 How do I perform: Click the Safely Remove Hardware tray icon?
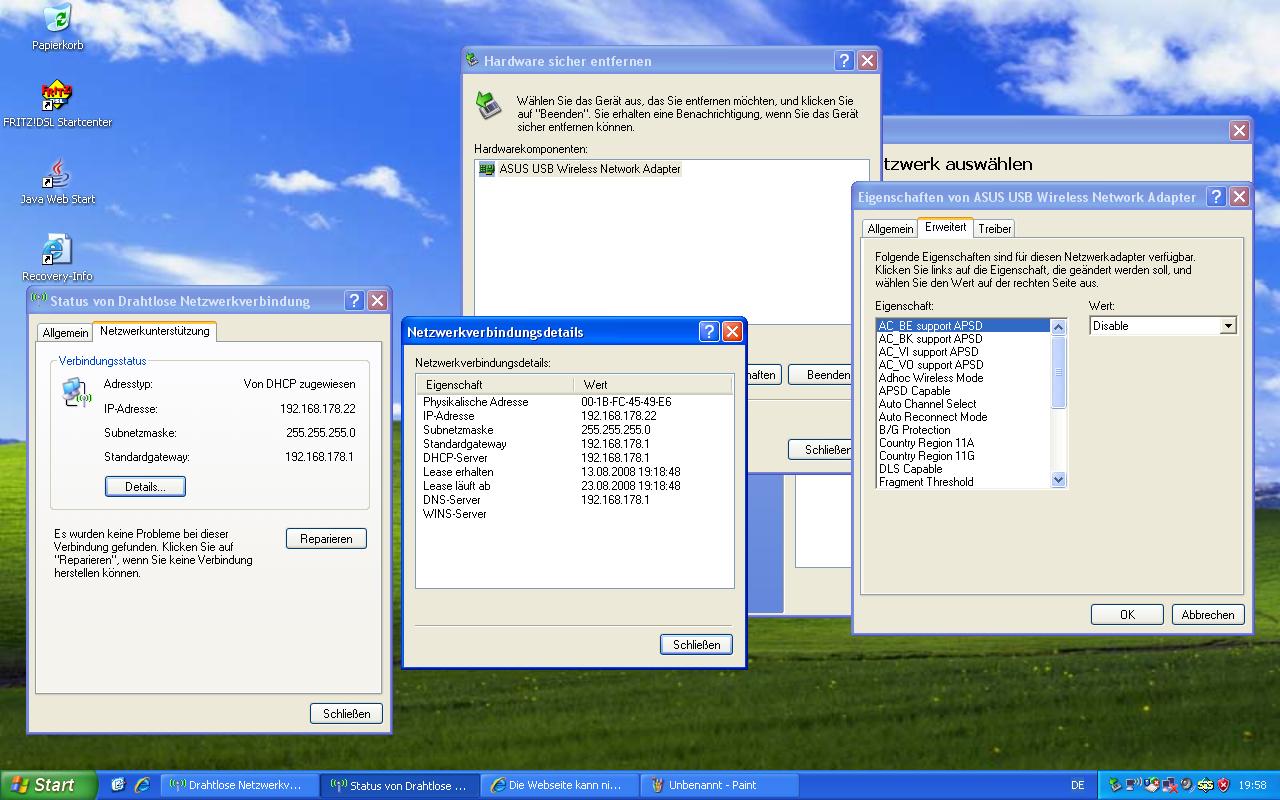point(1115,785)
